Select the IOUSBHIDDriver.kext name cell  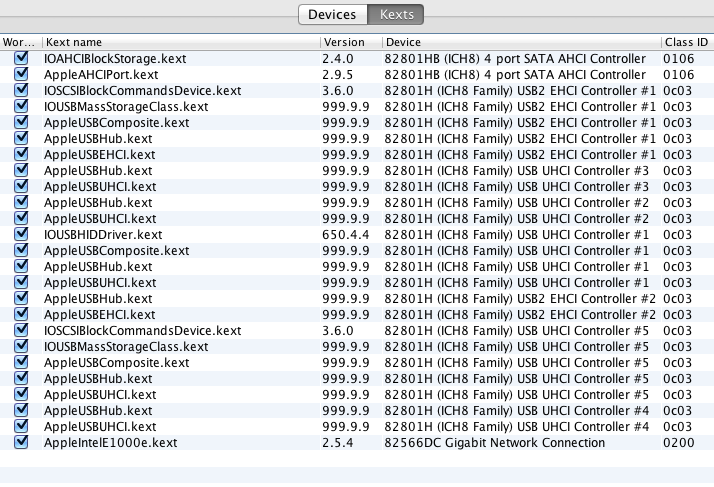tap(103, 235)
